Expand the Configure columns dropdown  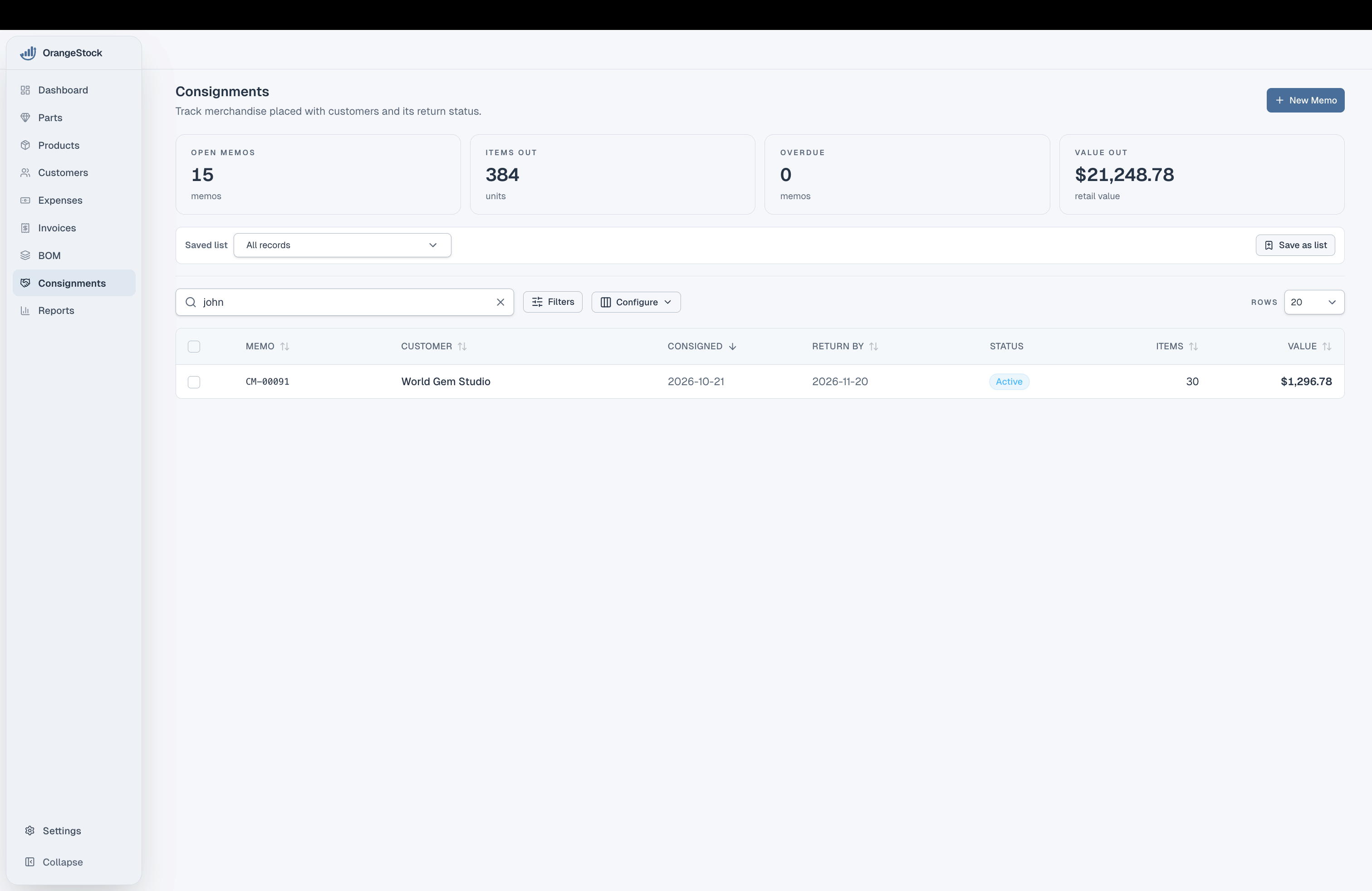636,303
